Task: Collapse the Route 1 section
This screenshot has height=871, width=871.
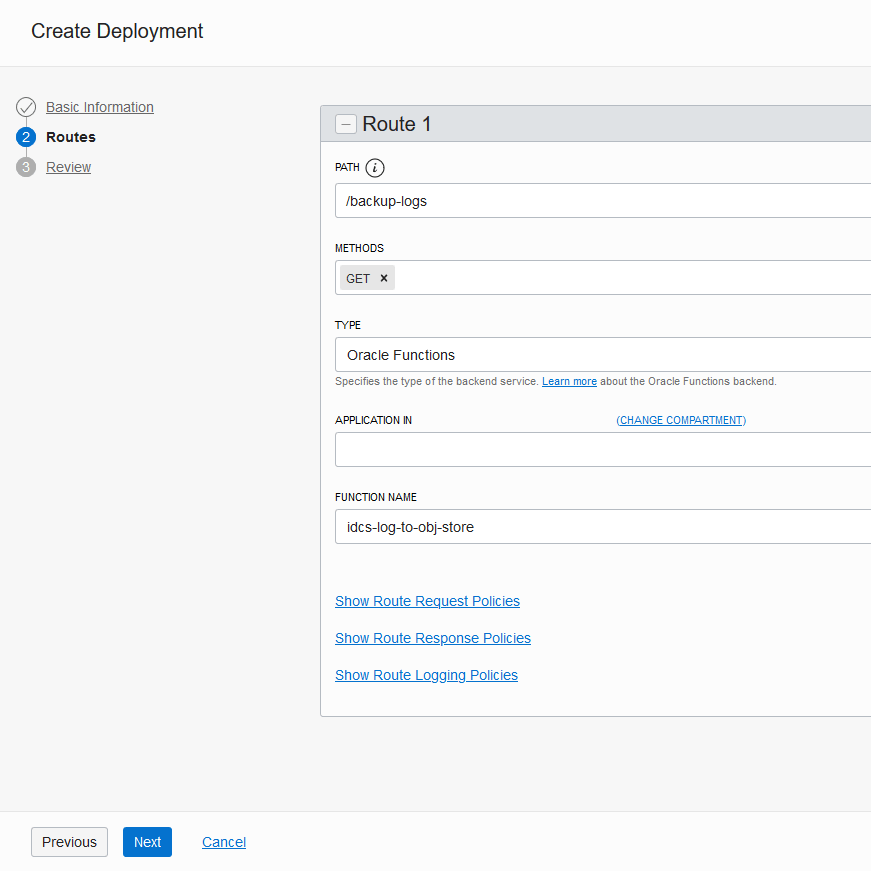Action: pyautogui.click(x=346, y=124)
